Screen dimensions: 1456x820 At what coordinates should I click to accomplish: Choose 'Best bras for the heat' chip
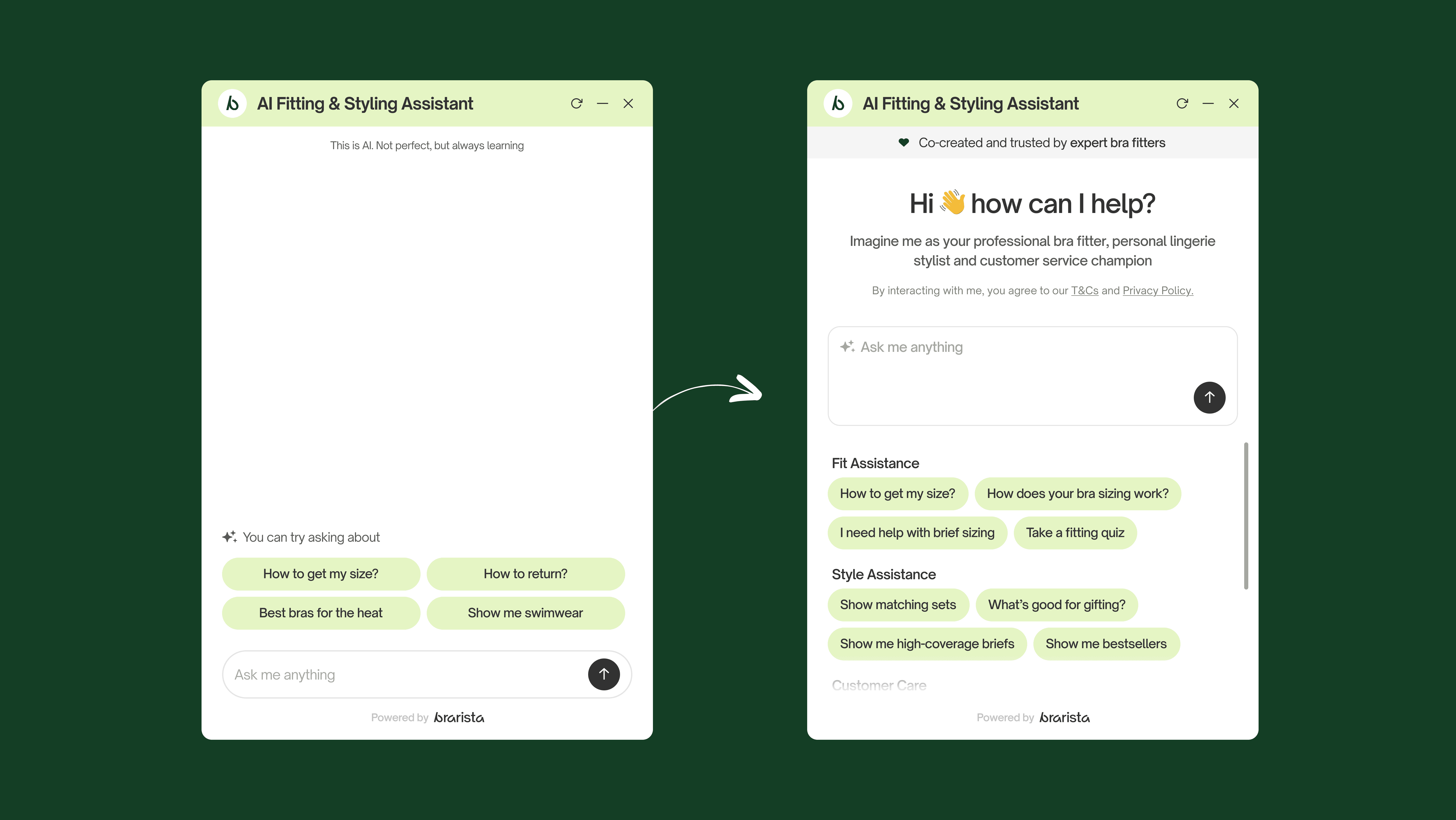point(321,613)
